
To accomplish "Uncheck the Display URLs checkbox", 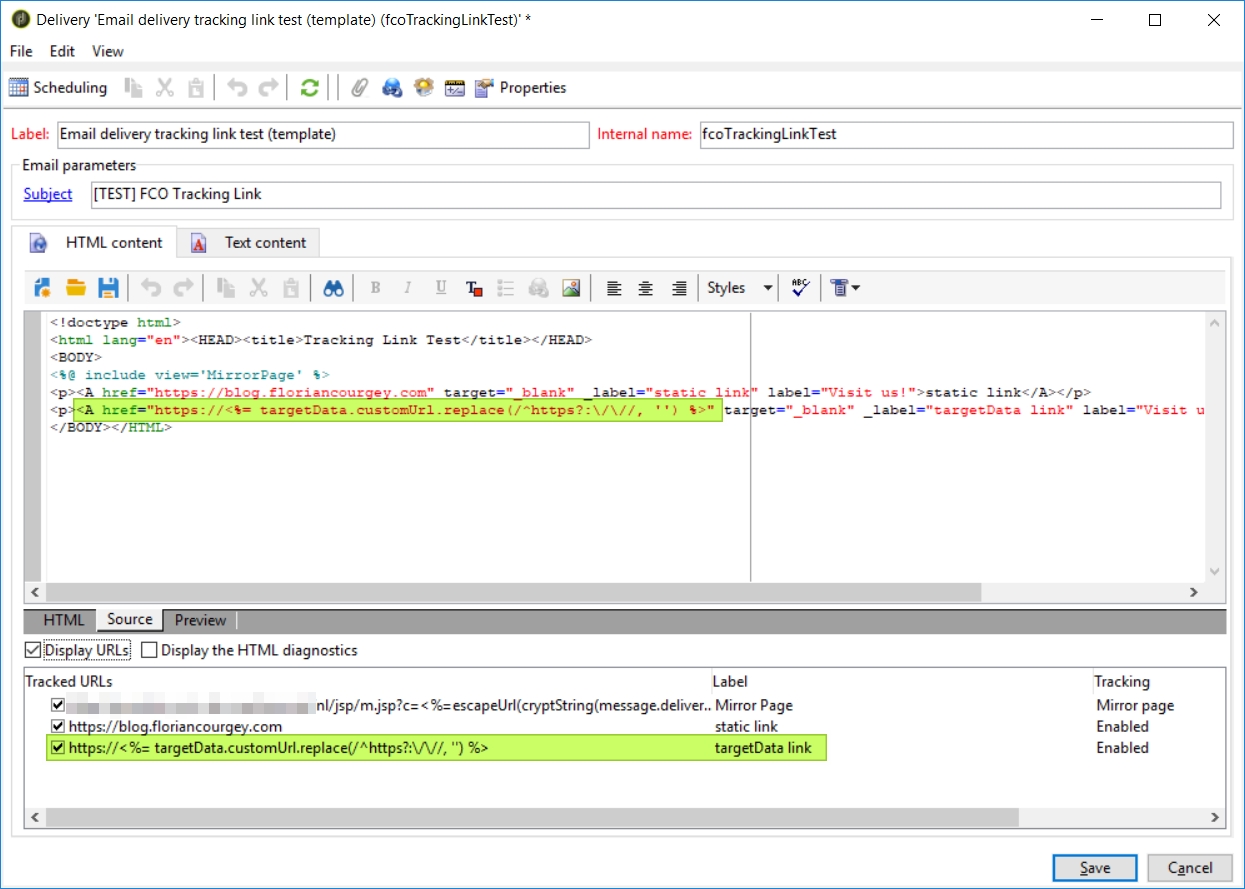I will [34, 651].
